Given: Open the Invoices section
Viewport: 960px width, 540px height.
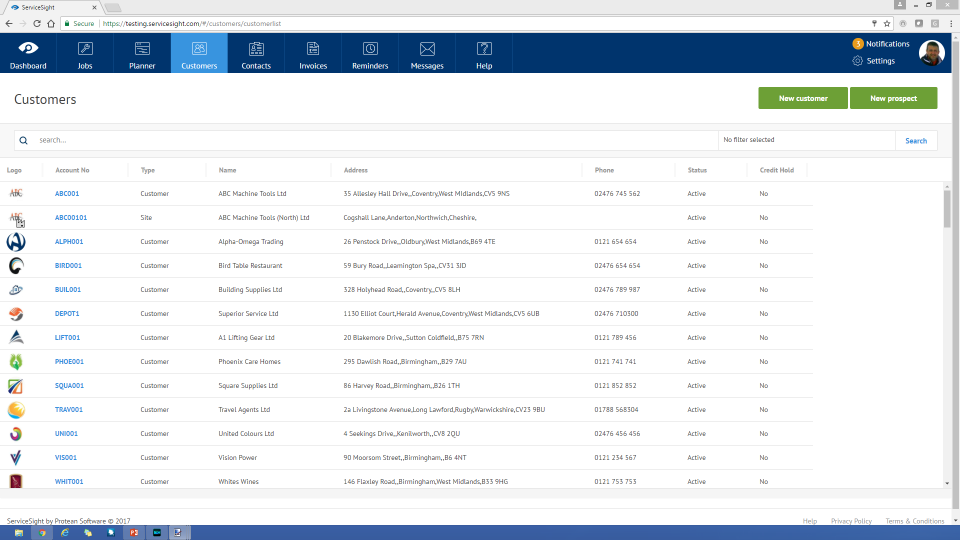Looking at the screenshot, I should [313, 53].
